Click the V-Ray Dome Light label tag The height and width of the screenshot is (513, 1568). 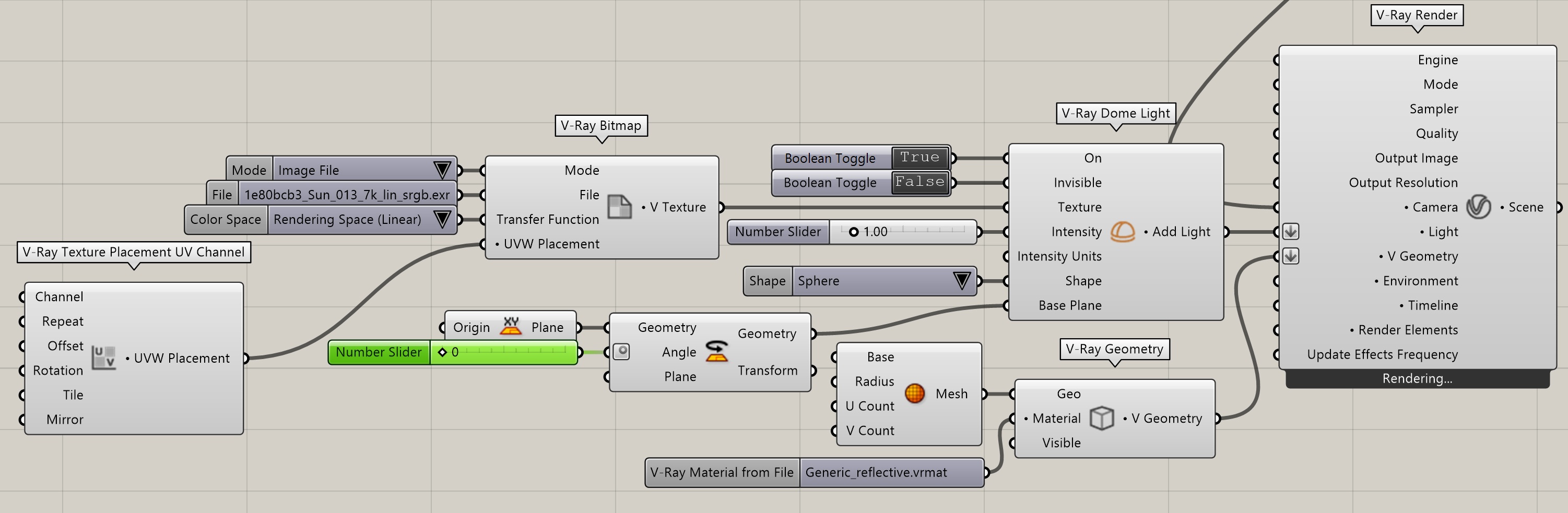point(1116,113)
